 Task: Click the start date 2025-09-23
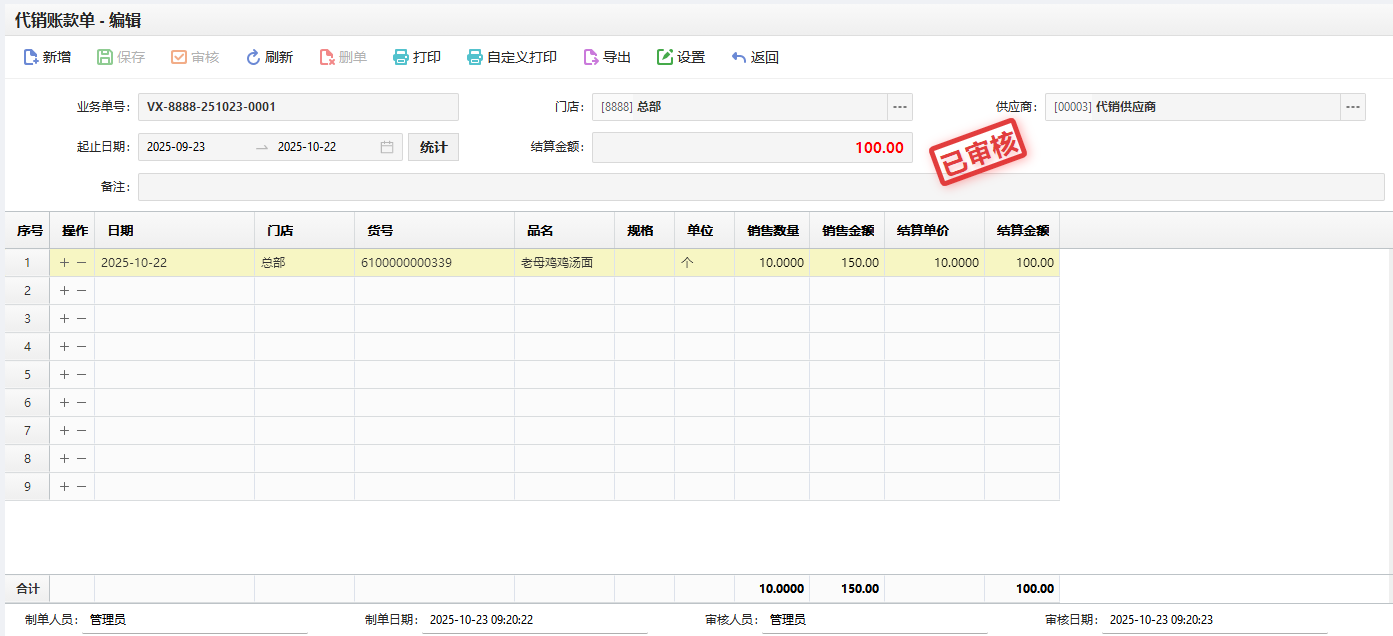177,147
